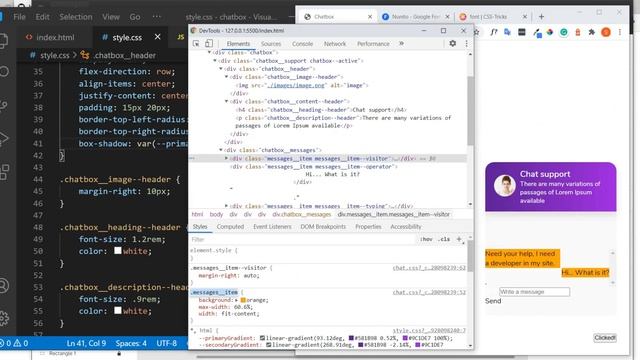Switch to the Console panel in DevTools
This screenshot has height=360, width=640.
[x=302, y=44]
